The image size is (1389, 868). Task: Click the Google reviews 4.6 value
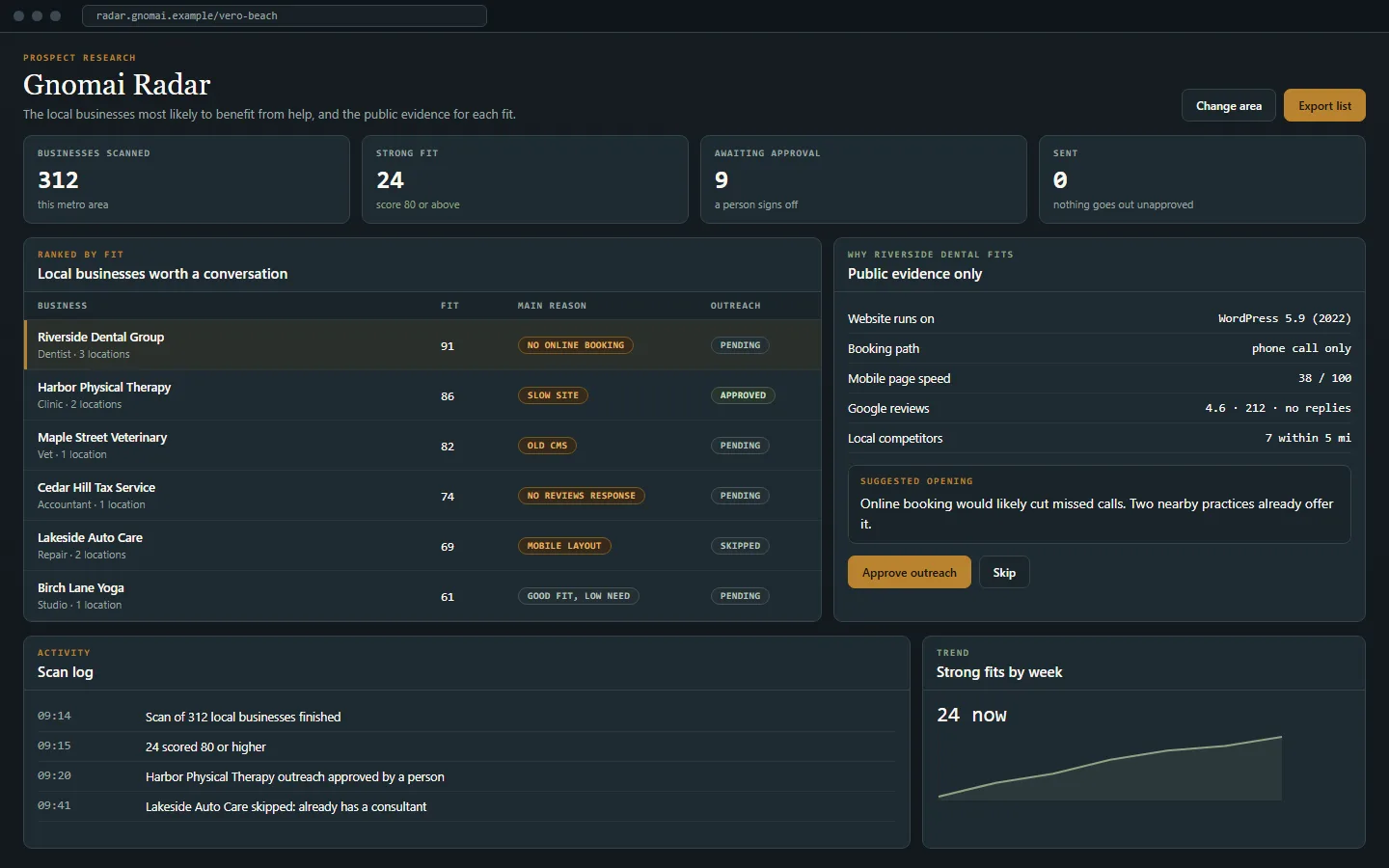(1278, 408)
